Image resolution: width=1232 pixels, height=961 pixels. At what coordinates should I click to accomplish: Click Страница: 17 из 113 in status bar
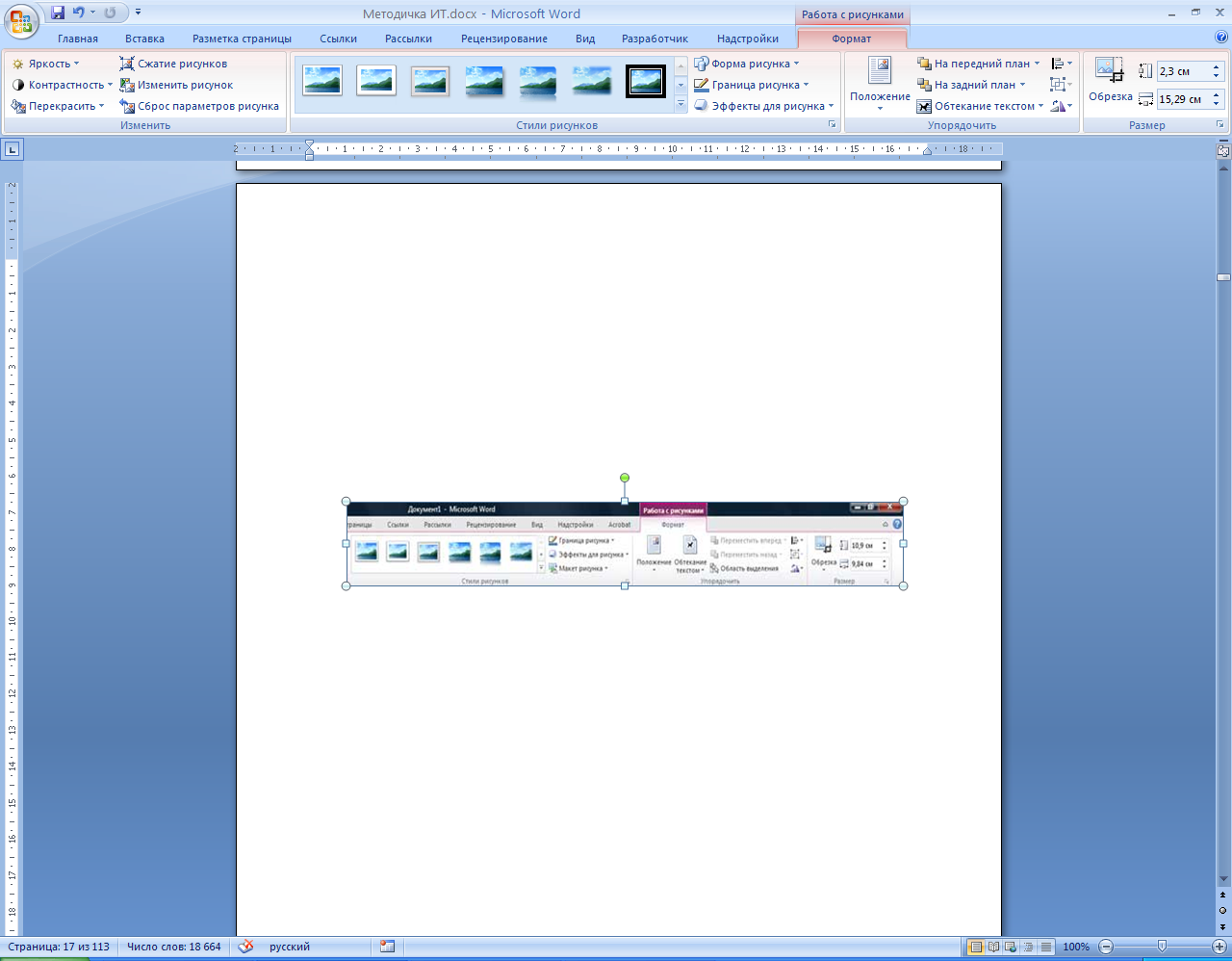(x=59, y=947)
